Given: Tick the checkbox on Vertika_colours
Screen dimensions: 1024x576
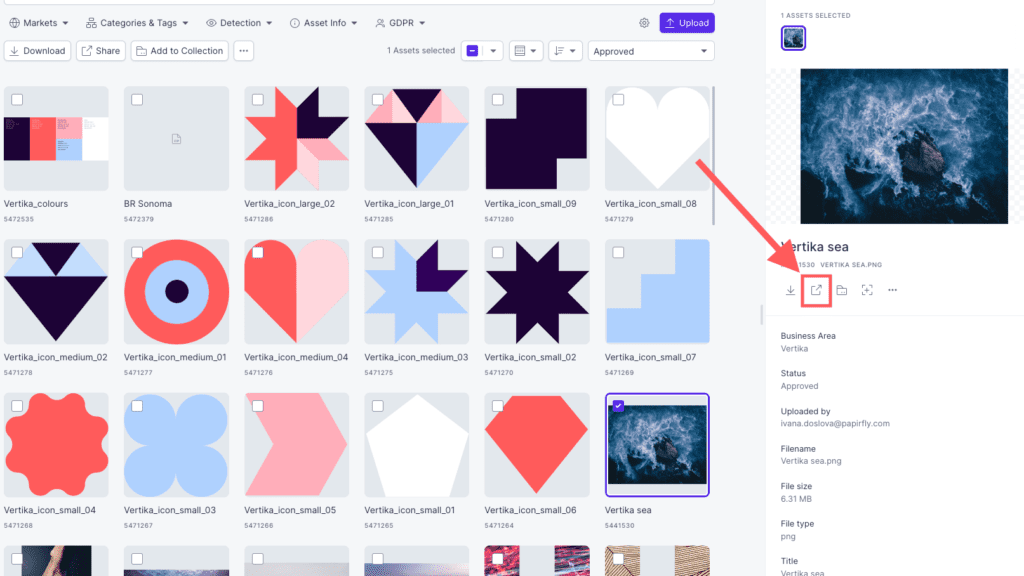Looking at the screenshot, I should 17,99.
